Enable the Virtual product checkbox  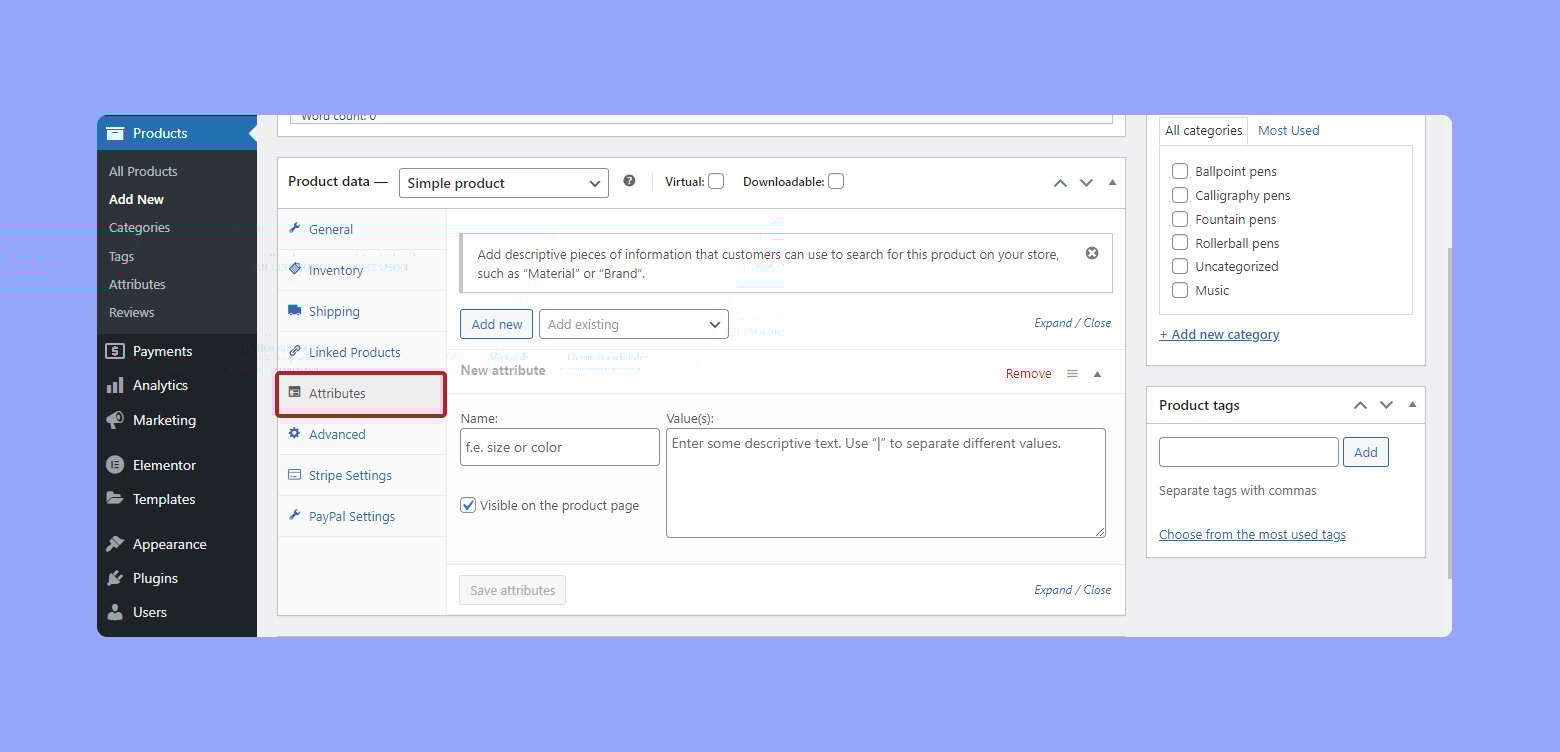pos(716,181)
